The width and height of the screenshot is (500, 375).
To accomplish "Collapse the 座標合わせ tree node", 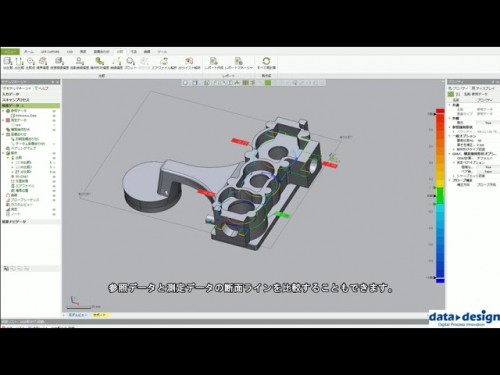I will tap(3, 134).
